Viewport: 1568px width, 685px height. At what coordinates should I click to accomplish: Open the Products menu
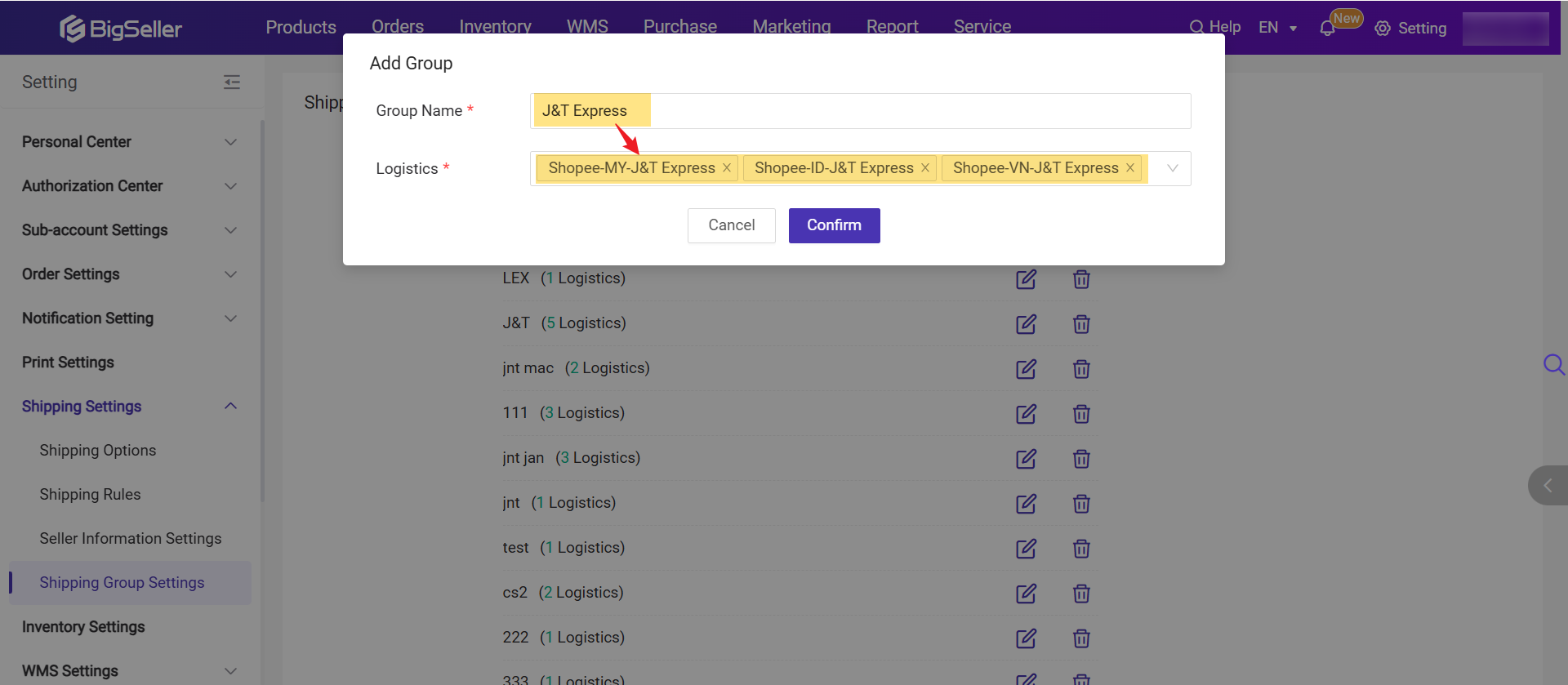point(301,27)
